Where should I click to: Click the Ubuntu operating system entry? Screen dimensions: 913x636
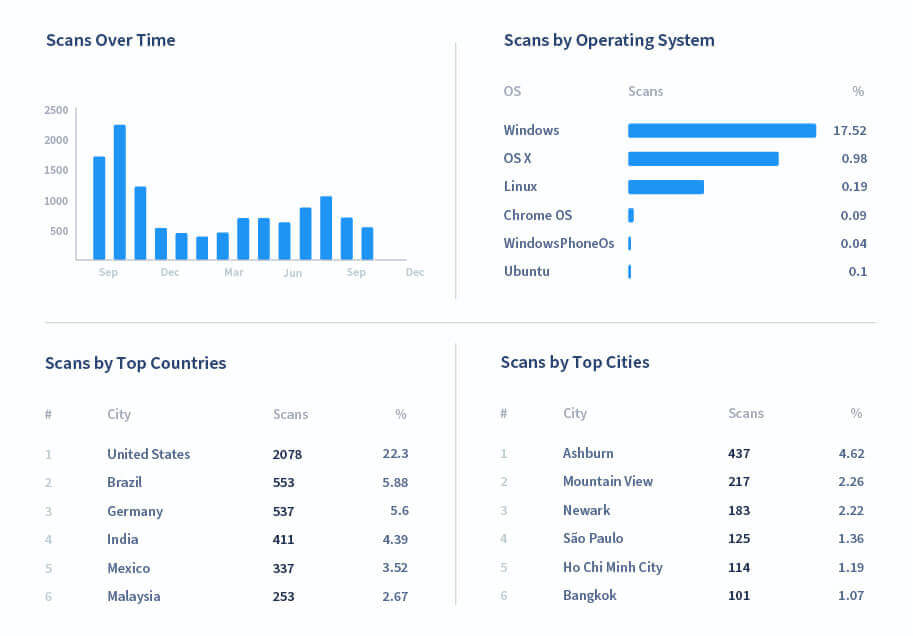pos(526,271)
